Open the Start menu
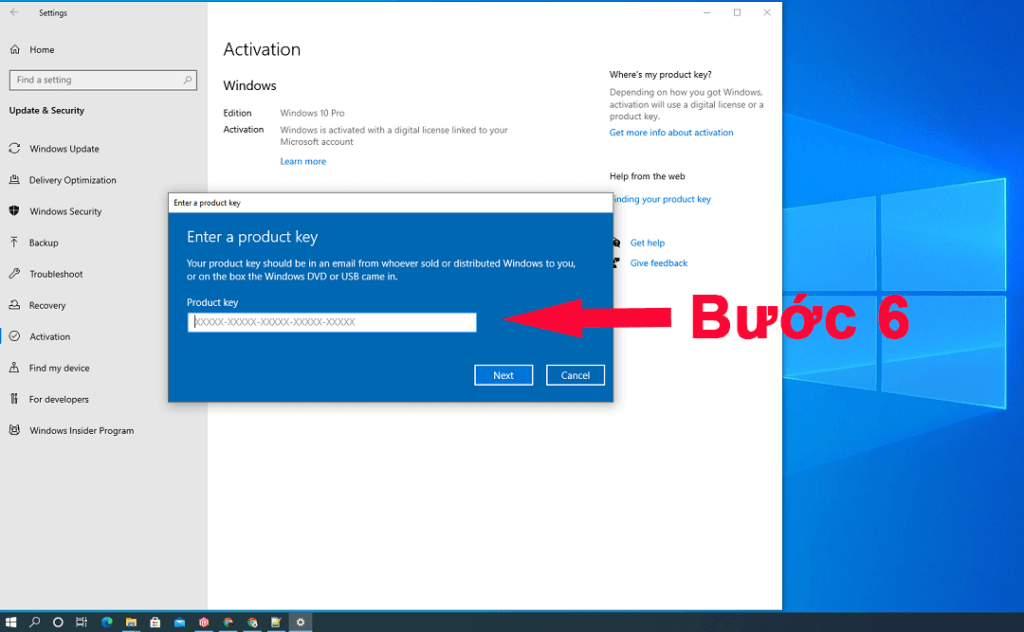This screenshot has width=1024, height=632. tap(11, 622)
